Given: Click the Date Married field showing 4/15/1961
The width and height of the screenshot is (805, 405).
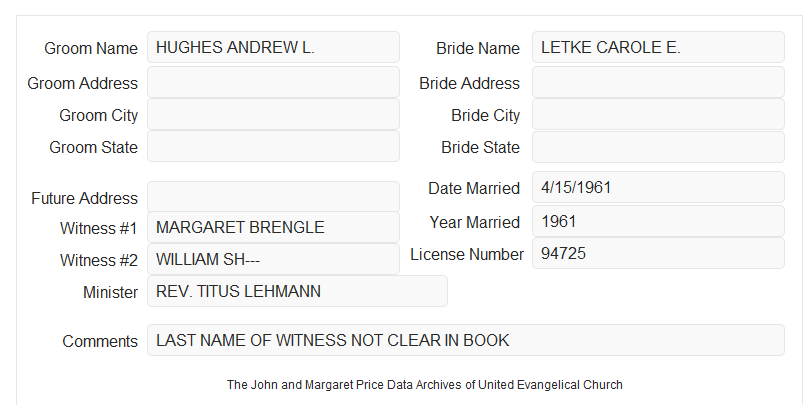Looking at the screenshot, I should click(x=658, y=187).
